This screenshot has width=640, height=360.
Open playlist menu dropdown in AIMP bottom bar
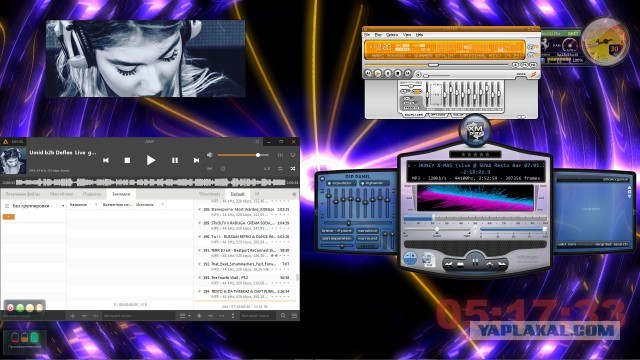[185, 316]
